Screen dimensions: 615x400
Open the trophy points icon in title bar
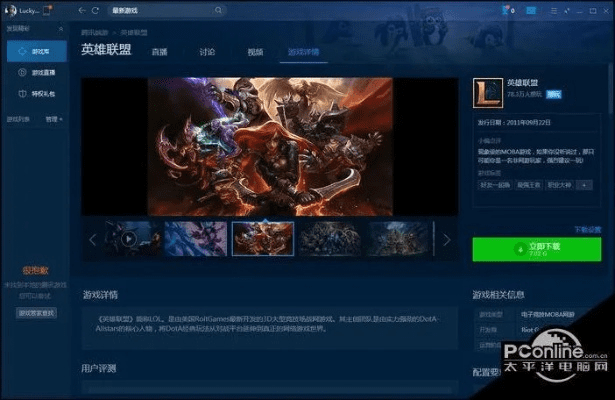pyautogui.click(x=507, y=10)
